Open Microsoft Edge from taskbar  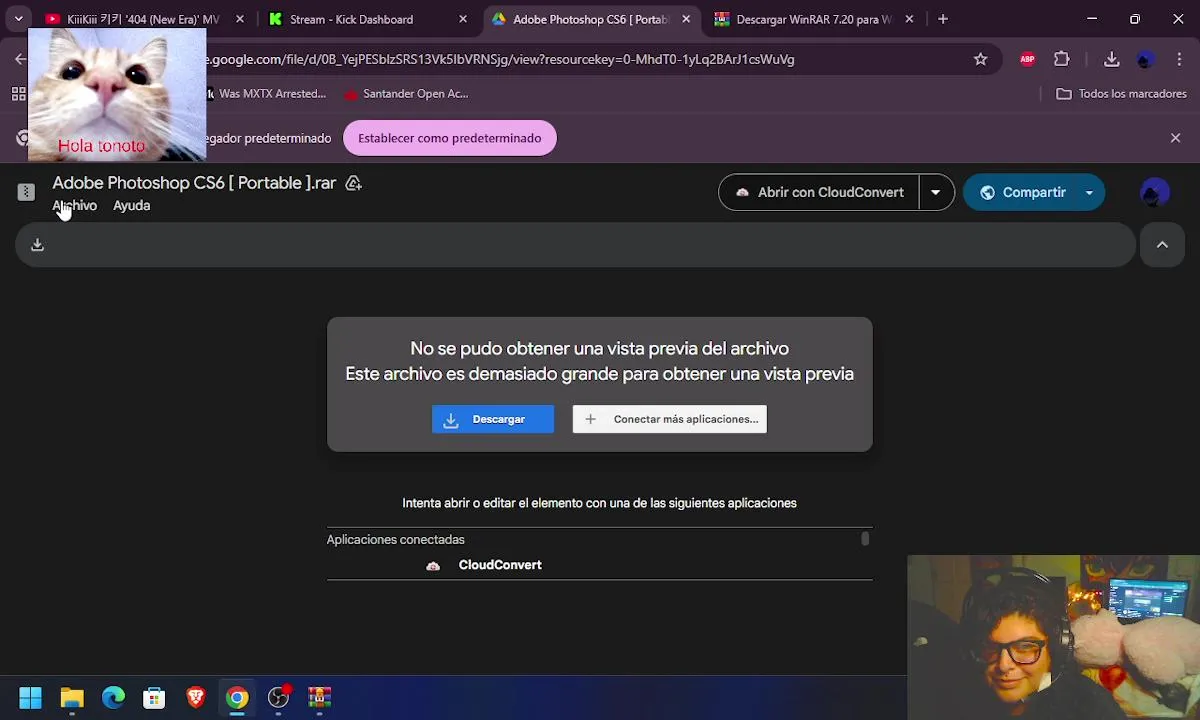click(x=113, y=697)
